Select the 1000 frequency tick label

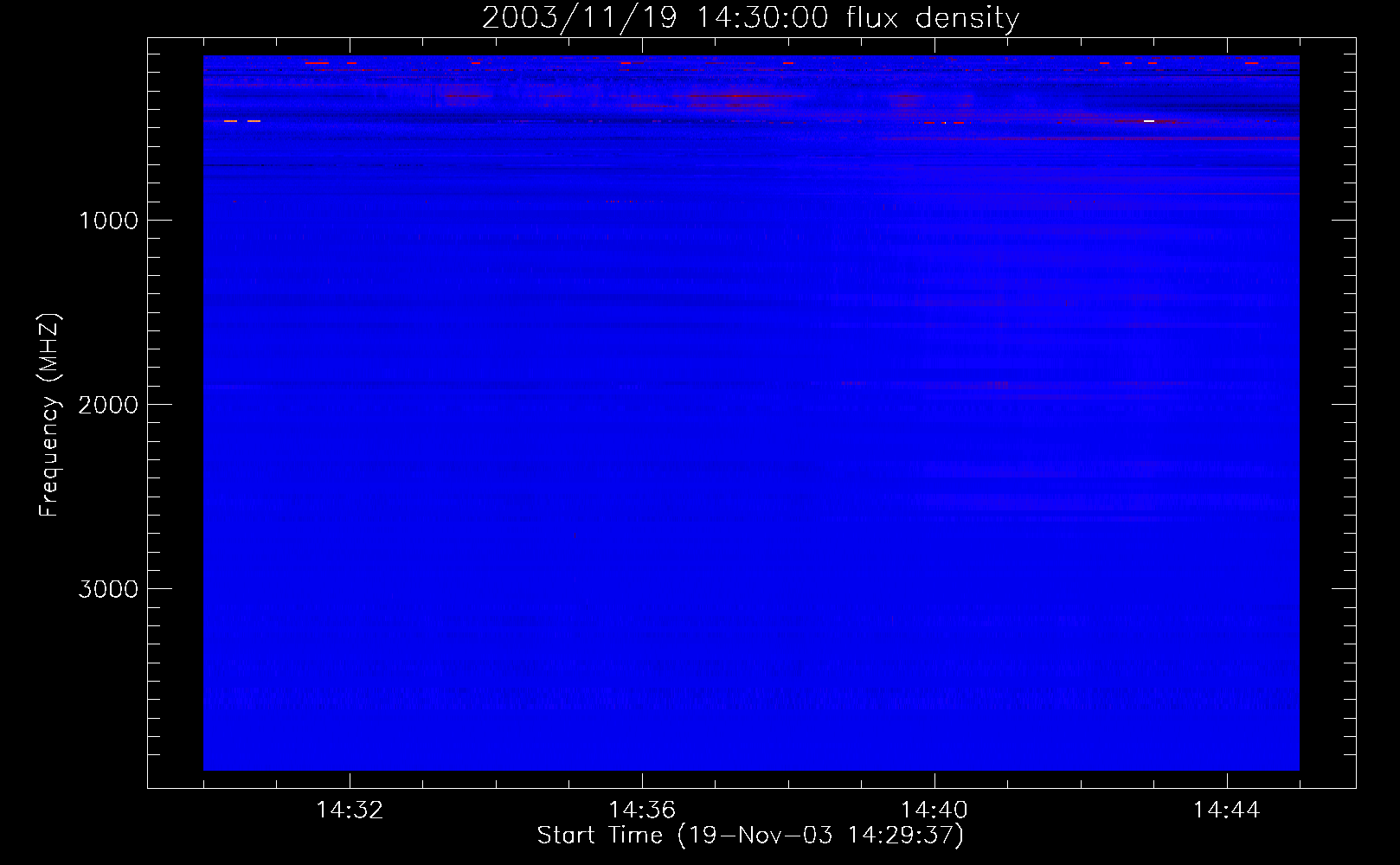pyautogui.click(x=108, y=221)
